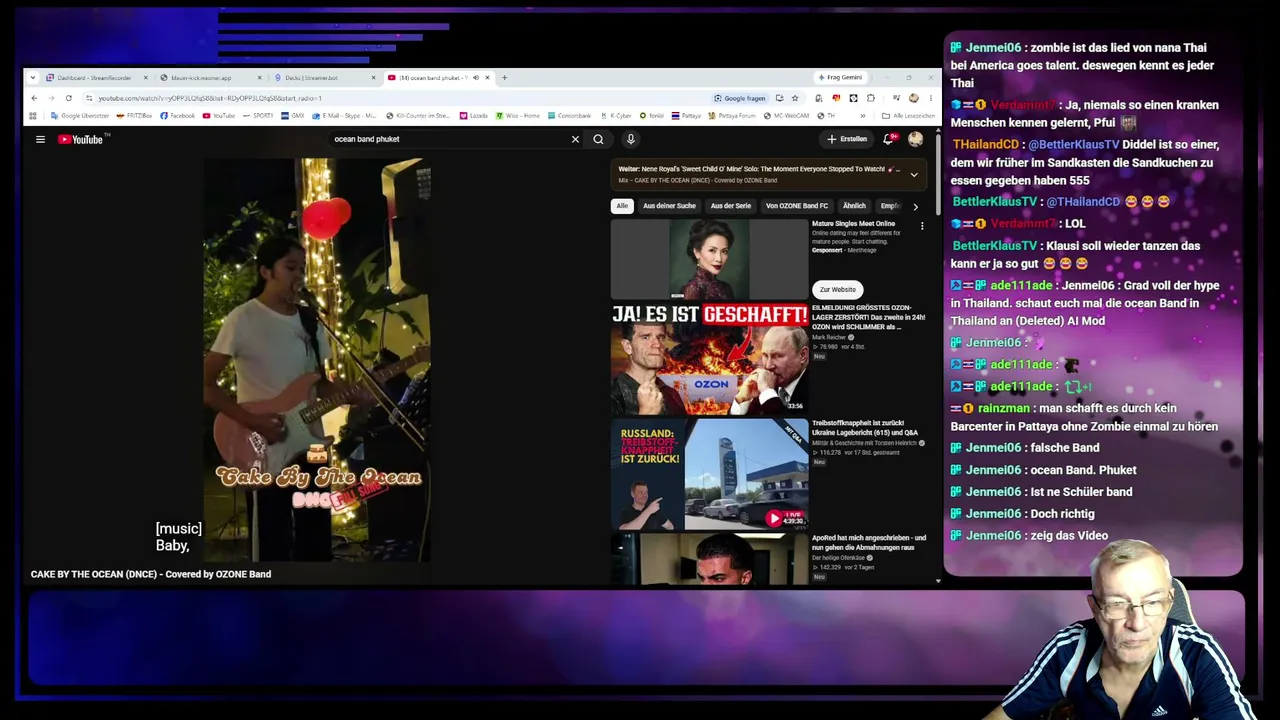Expand the Weiter playlist panel chevron
The image size is (1280, 720).
tap(913, 174)
